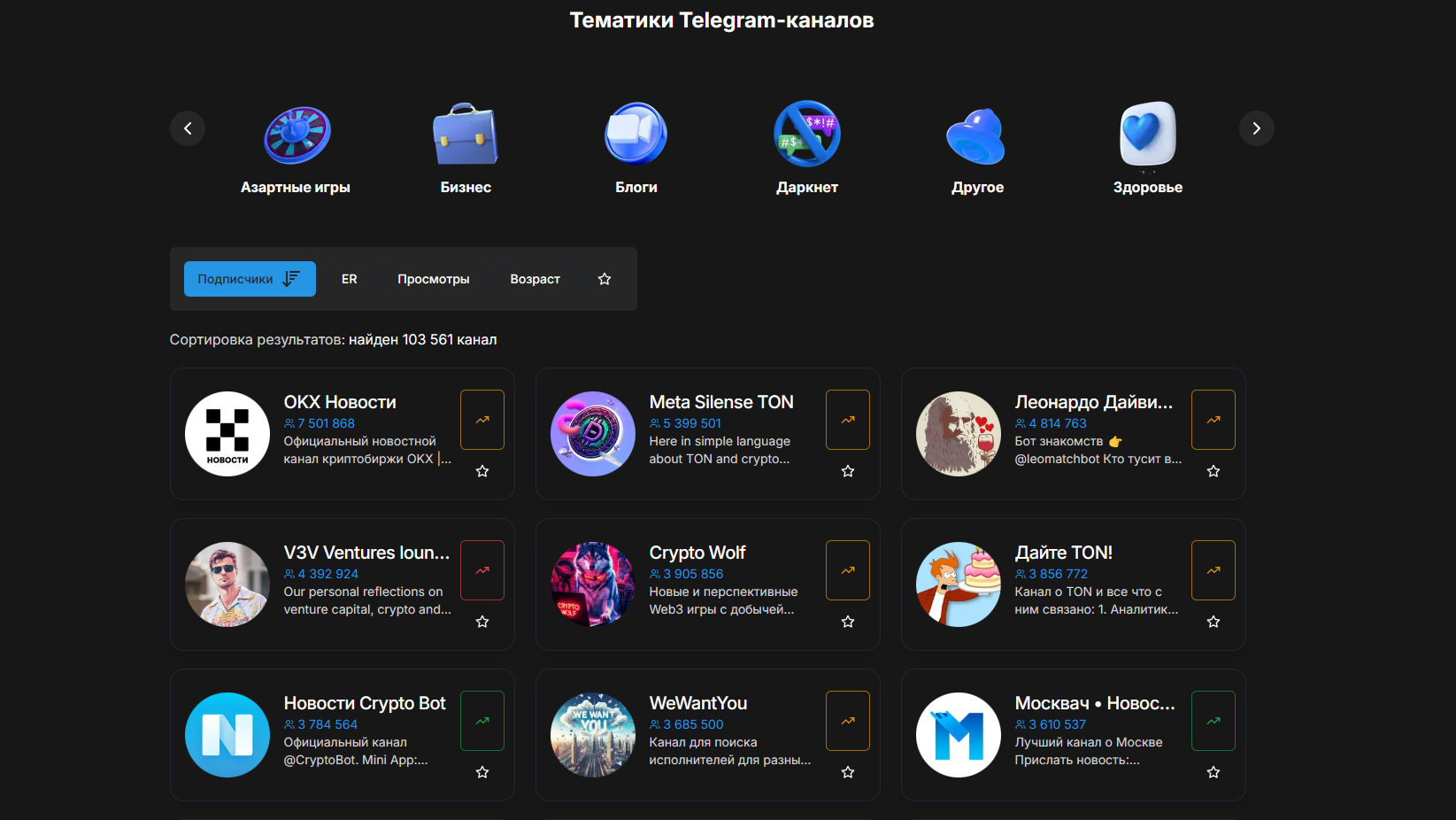Add WeWantYou to favorites

coord(848,772)
